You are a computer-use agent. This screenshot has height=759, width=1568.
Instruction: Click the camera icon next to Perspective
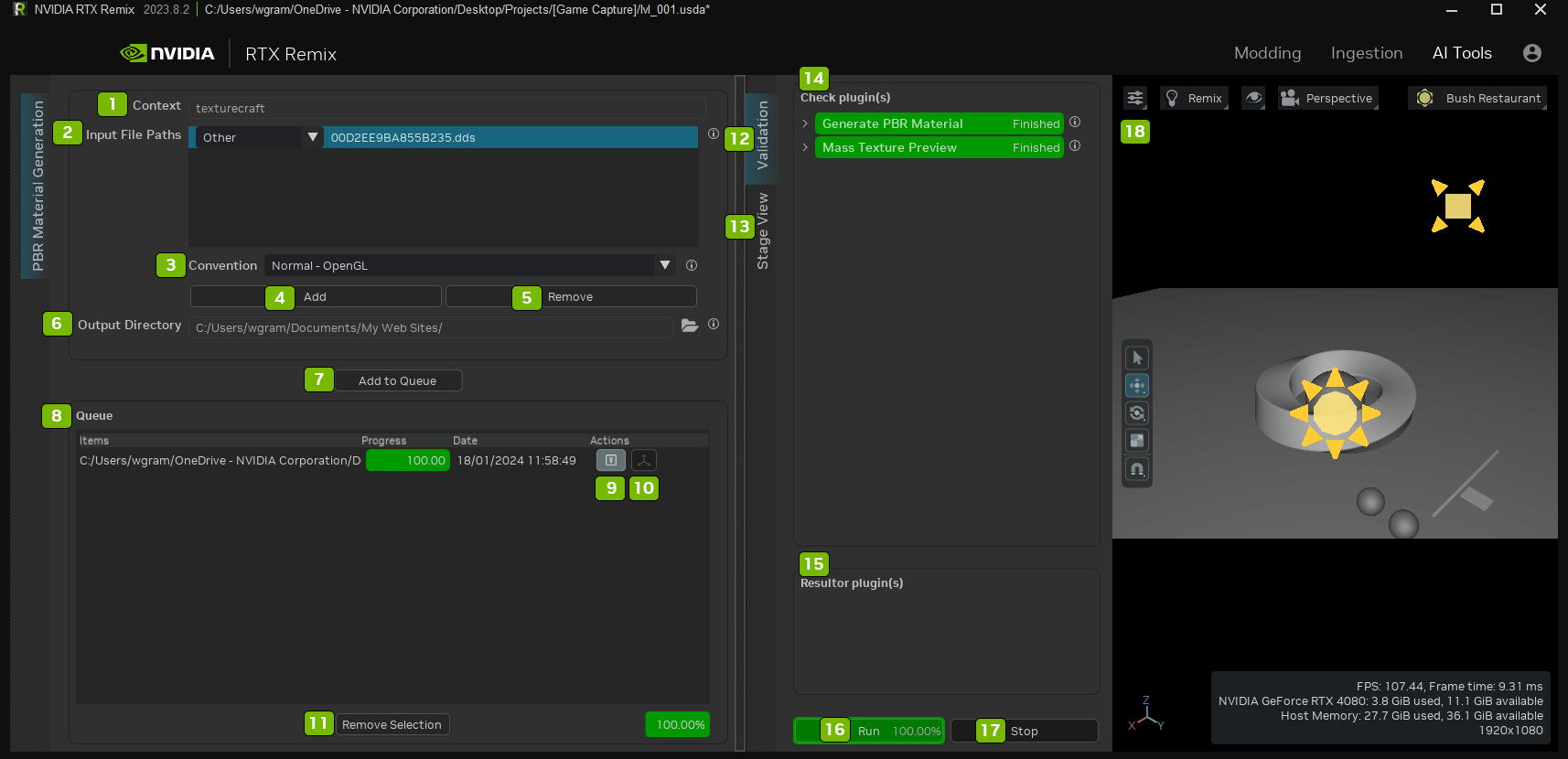click(x=1290, y=98)
